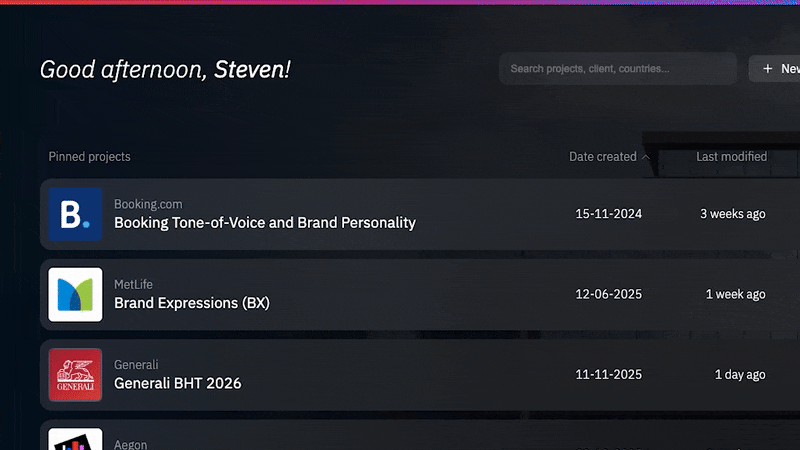Open Booking Tone-of-Voice and Brand Personality project
The width and height of the screenshot is (800, 450).
tap(265, 223)
